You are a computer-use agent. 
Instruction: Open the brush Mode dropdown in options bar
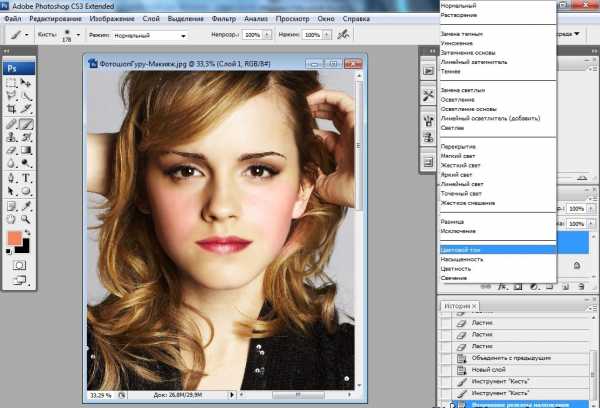tap(149, 35)
